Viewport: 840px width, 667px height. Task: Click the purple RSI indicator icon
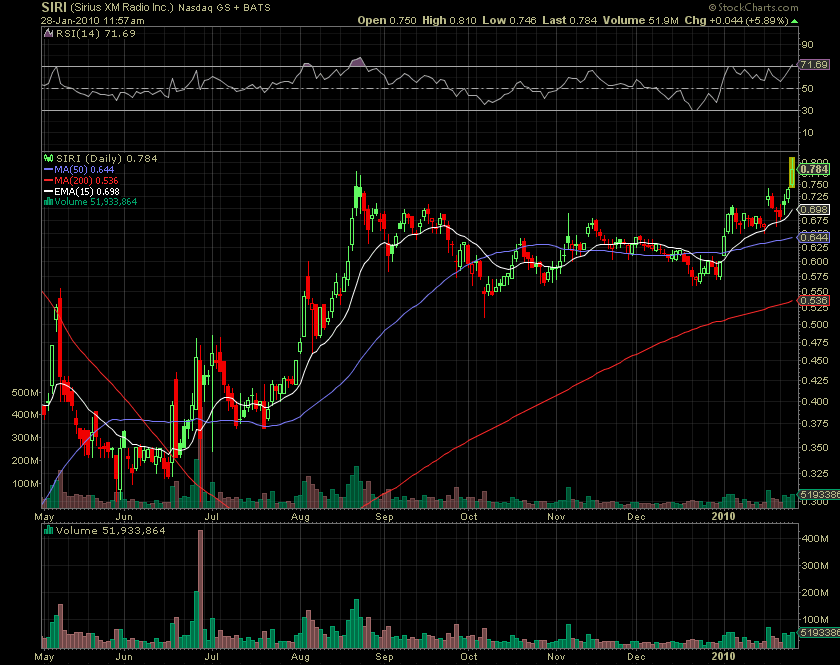(48, 34)
